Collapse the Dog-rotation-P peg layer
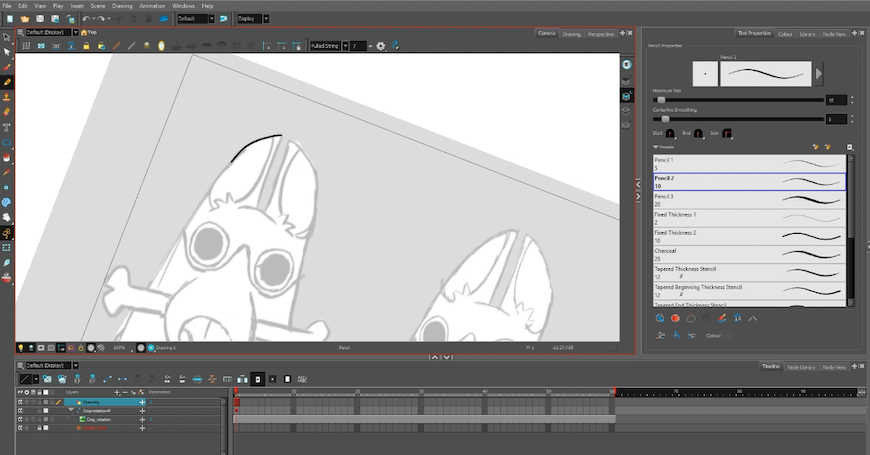870x455 pixels. [71, 411]
